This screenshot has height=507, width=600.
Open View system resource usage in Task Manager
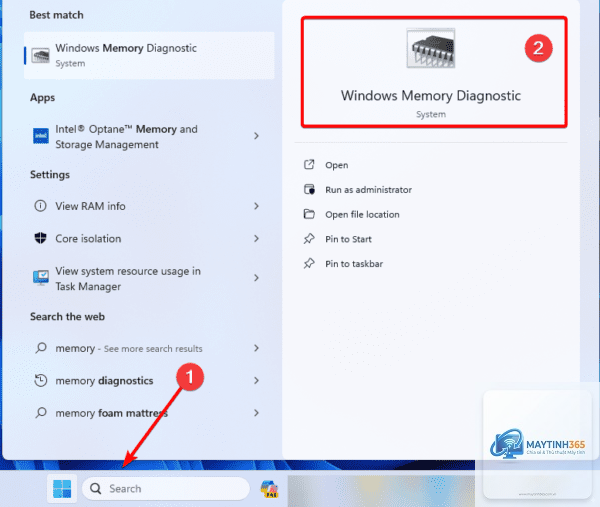click(x=128, y=279)
